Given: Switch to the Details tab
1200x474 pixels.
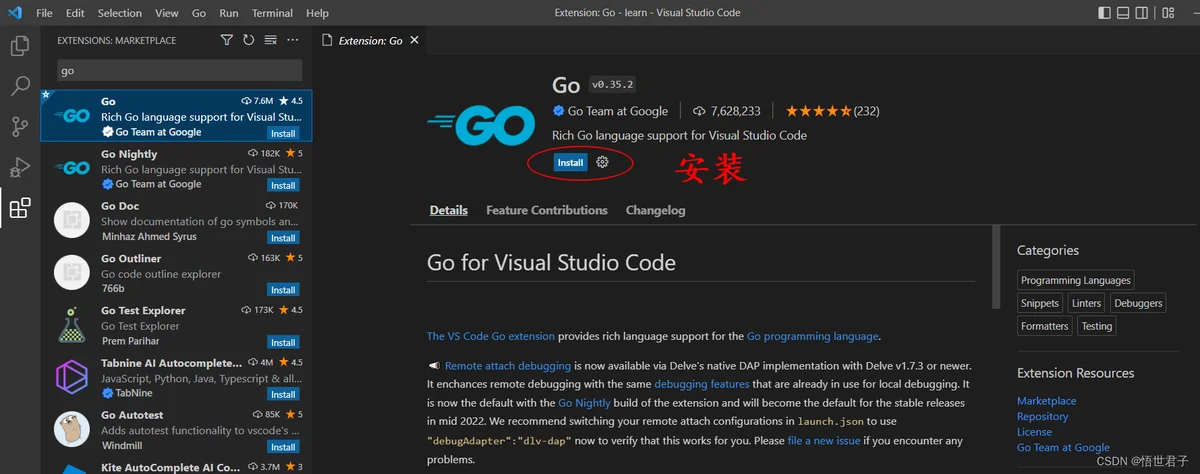Looking at the screenshot, I should [x=449, y=210].
